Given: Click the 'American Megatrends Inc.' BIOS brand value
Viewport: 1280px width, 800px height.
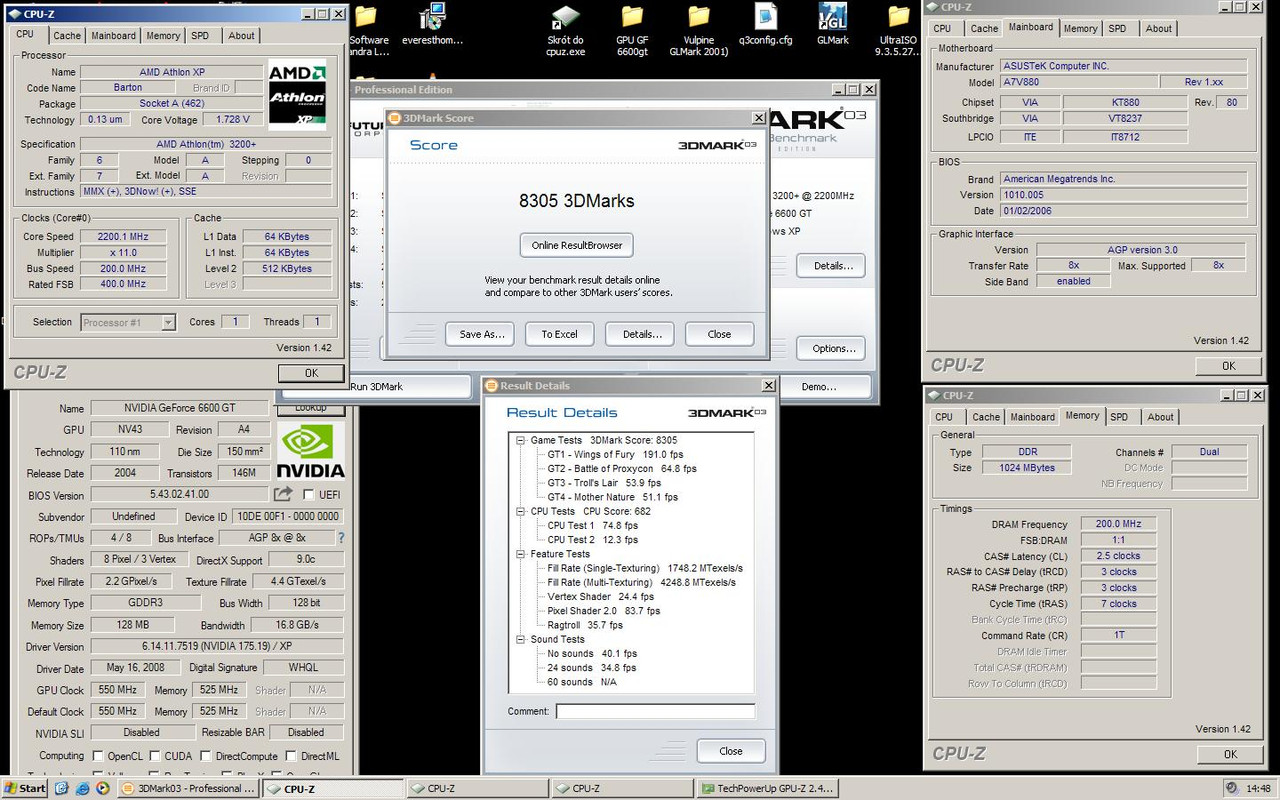Looking at the screenshot, I should 1124,180.
